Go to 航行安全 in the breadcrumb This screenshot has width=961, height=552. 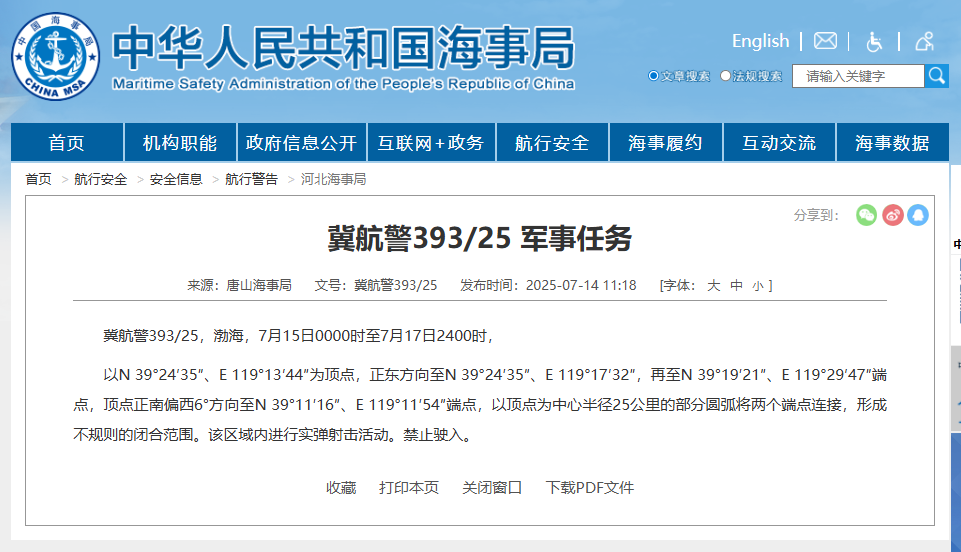coord(101,179)
